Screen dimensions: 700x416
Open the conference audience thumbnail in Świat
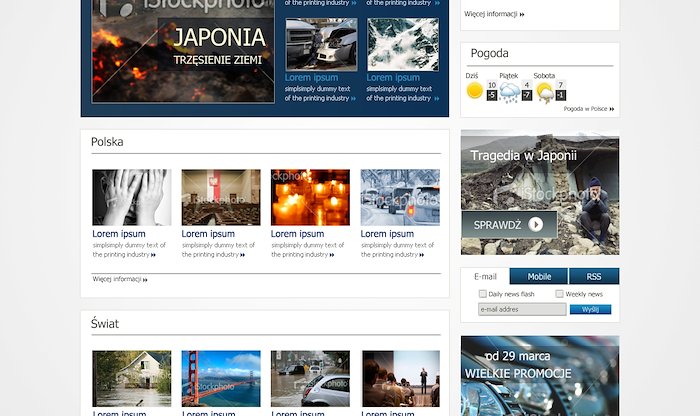401,379
